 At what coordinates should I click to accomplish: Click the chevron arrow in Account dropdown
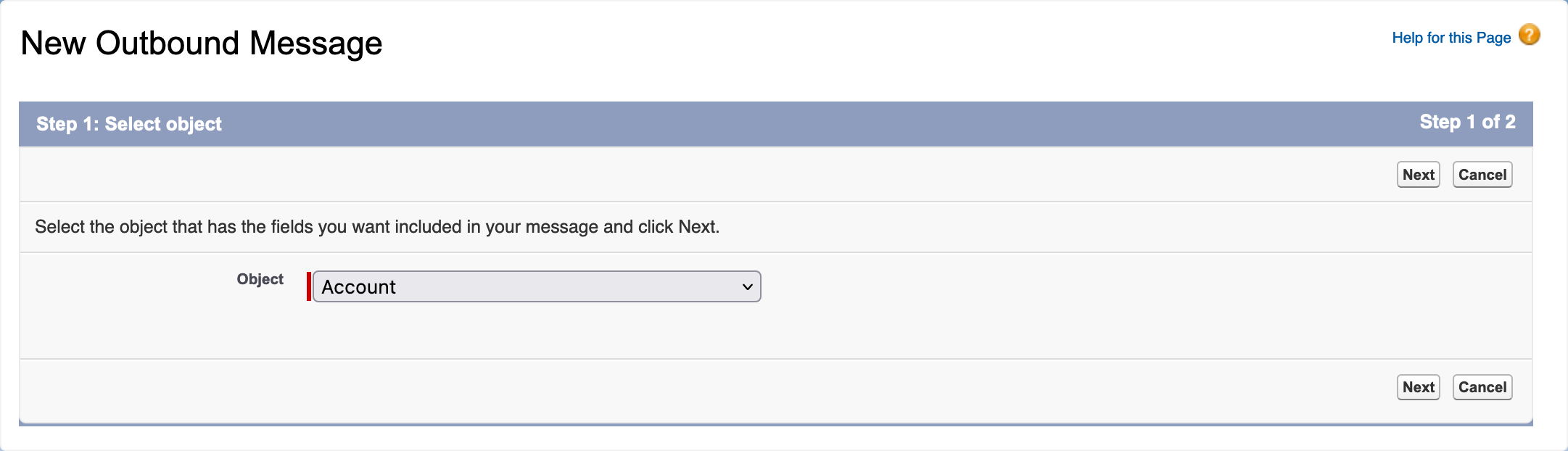point(748,287)
